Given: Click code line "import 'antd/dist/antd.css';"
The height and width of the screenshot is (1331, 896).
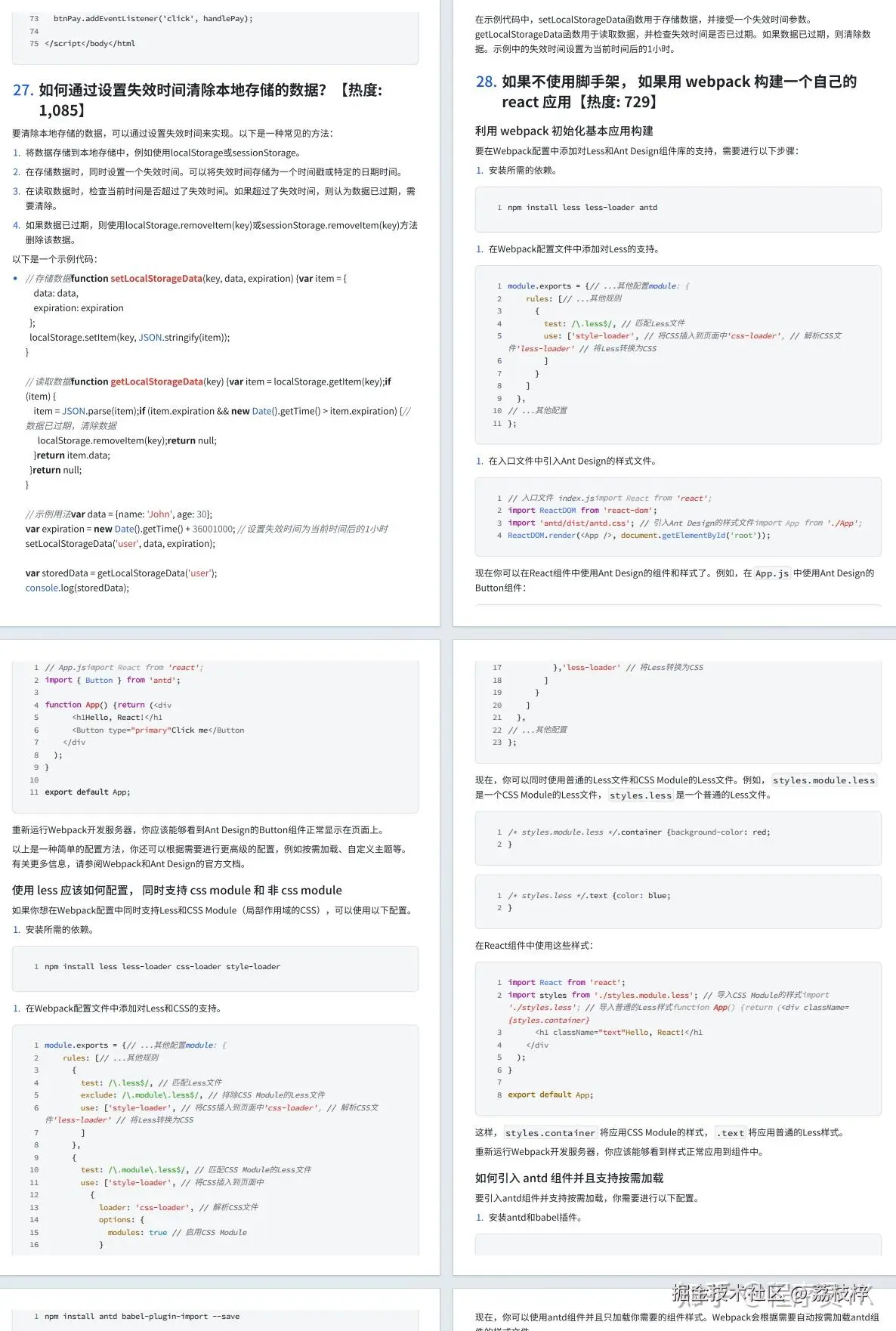Looking at the screenshot, I should tap(571, 523).
